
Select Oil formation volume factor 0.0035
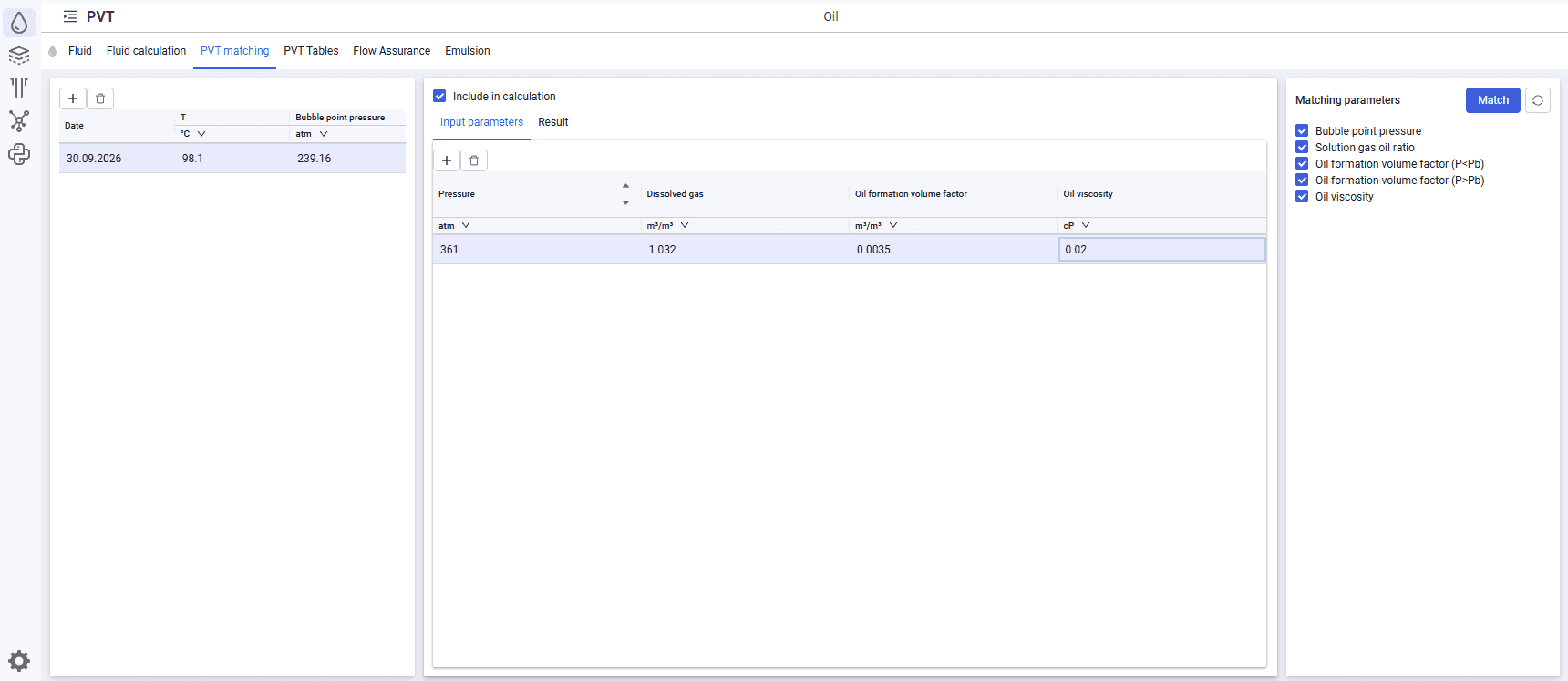click(954, 250)
